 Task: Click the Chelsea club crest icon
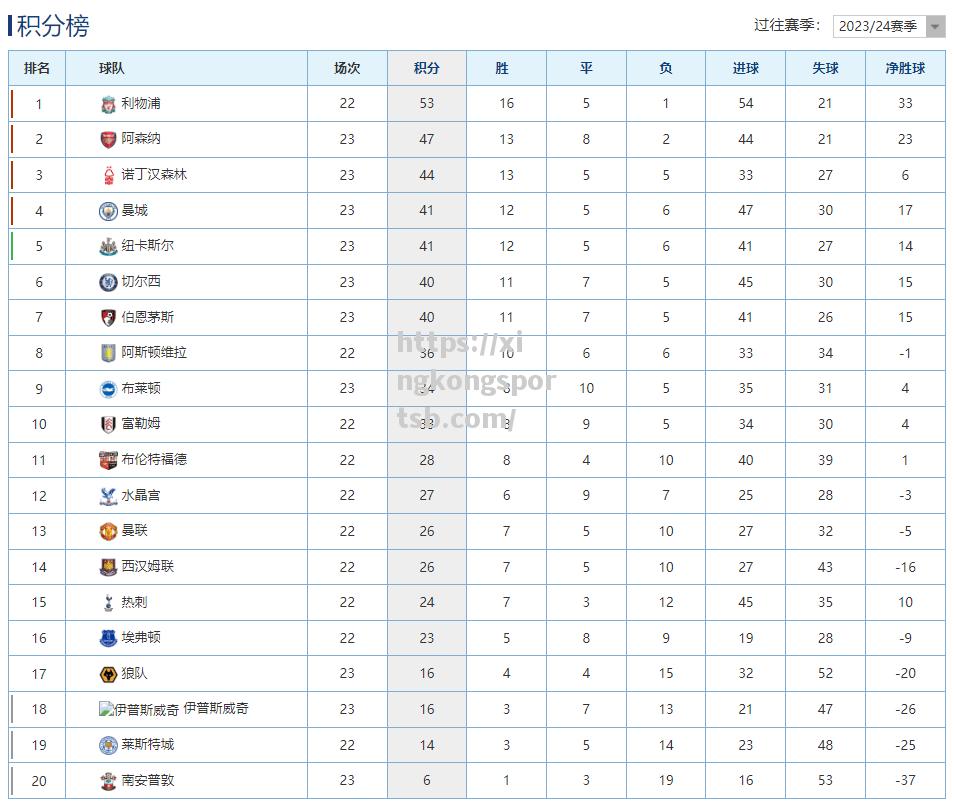point(108,282)
